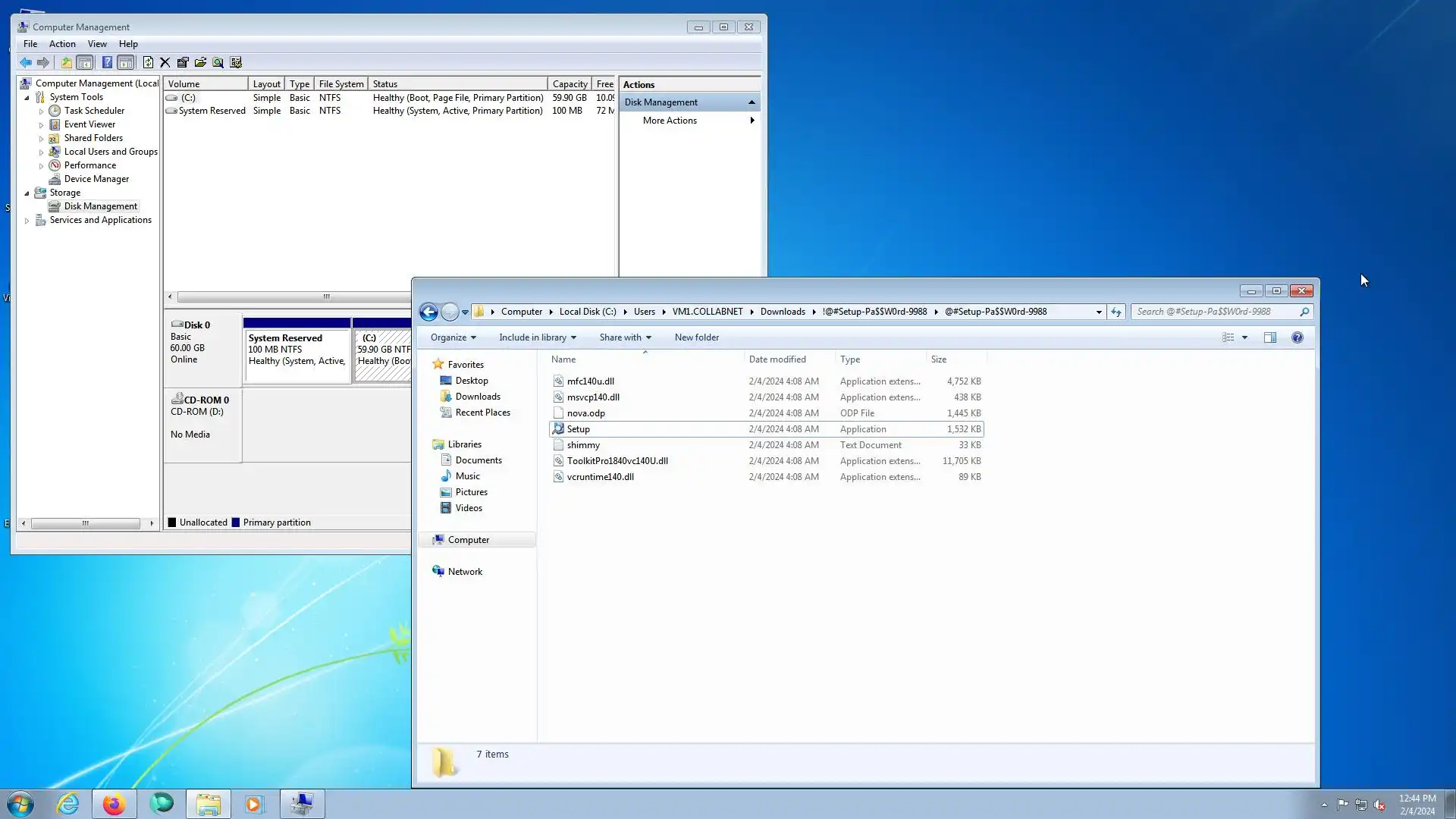Open the folder icon in management toolbar

click(200, 63)
